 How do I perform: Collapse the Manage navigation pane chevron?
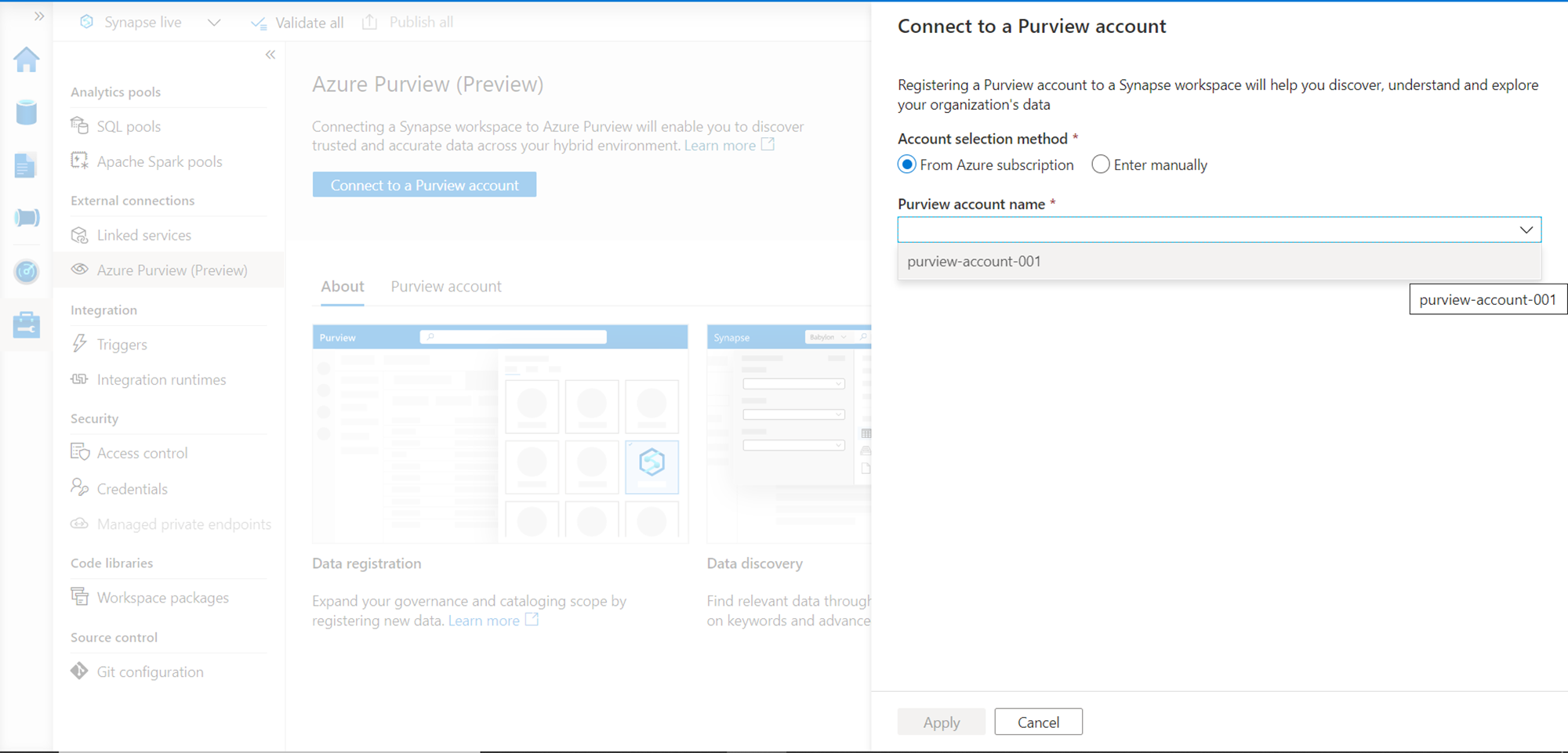[270, 55]
